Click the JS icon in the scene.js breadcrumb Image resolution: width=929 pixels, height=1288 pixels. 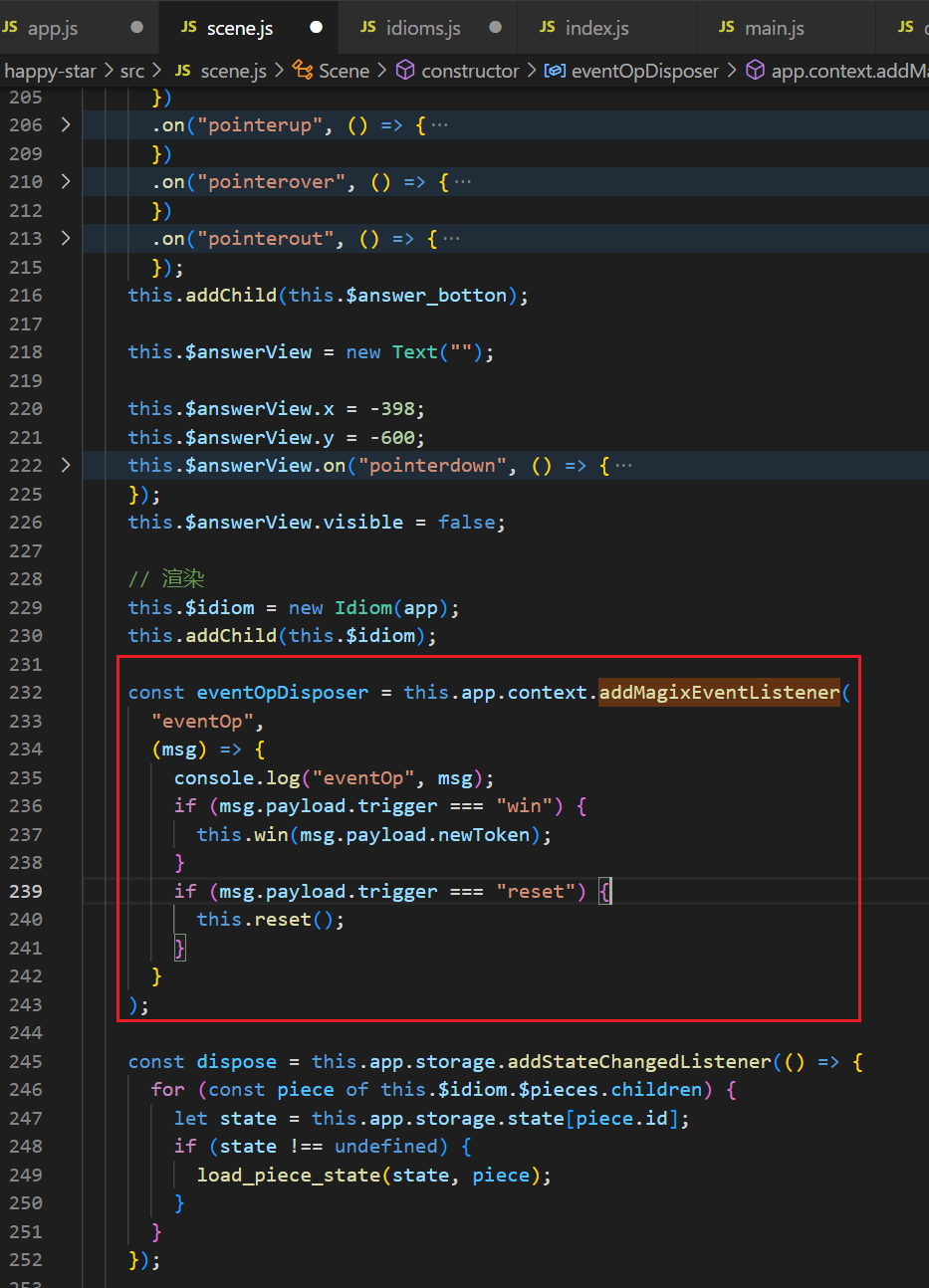(x=183, y=71)
